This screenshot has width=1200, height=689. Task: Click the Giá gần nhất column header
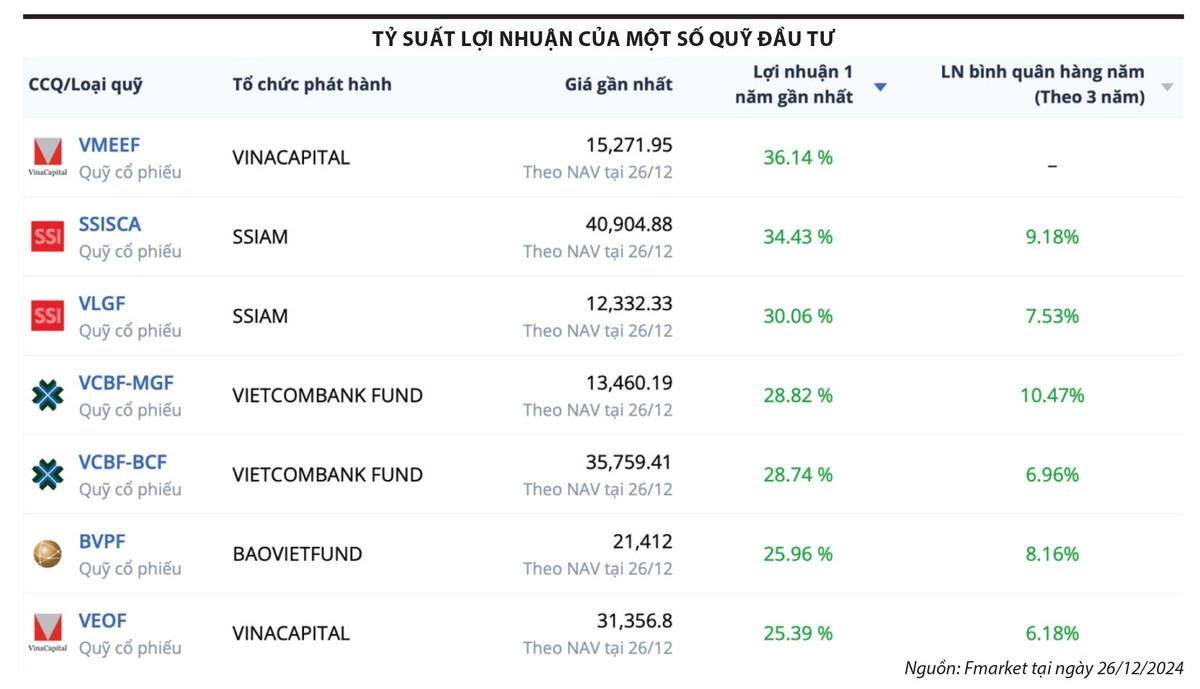click(618, 84)
